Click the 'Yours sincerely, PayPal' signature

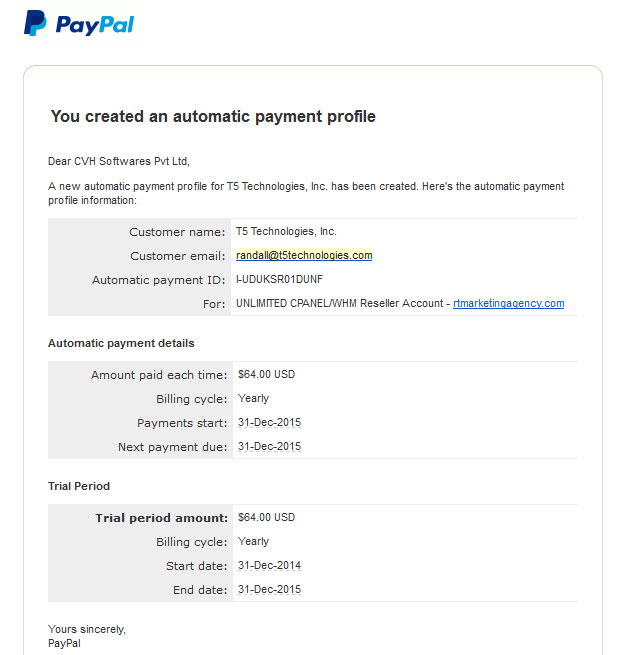click(x=87, y=636)
